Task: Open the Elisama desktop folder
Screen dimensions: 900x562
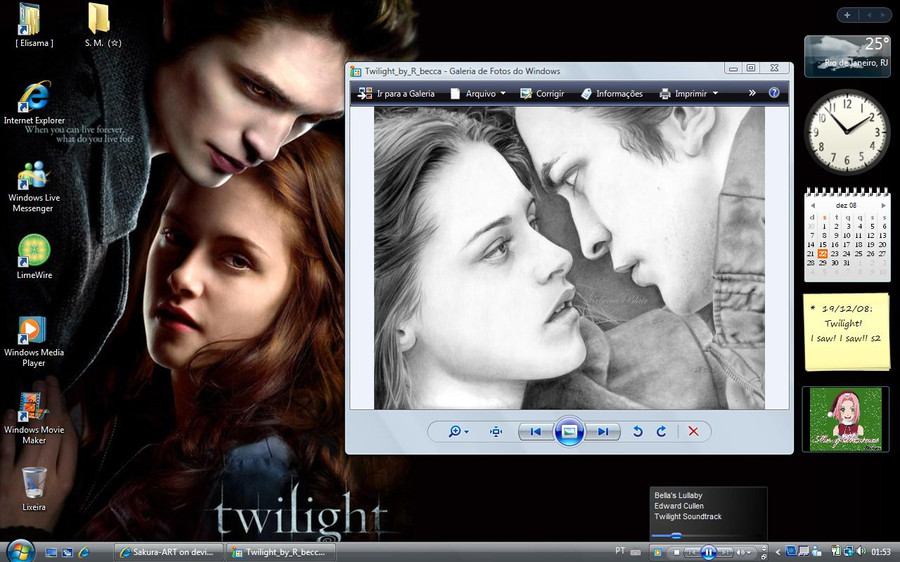Action: pyautogui.click(x=34, y=26)
